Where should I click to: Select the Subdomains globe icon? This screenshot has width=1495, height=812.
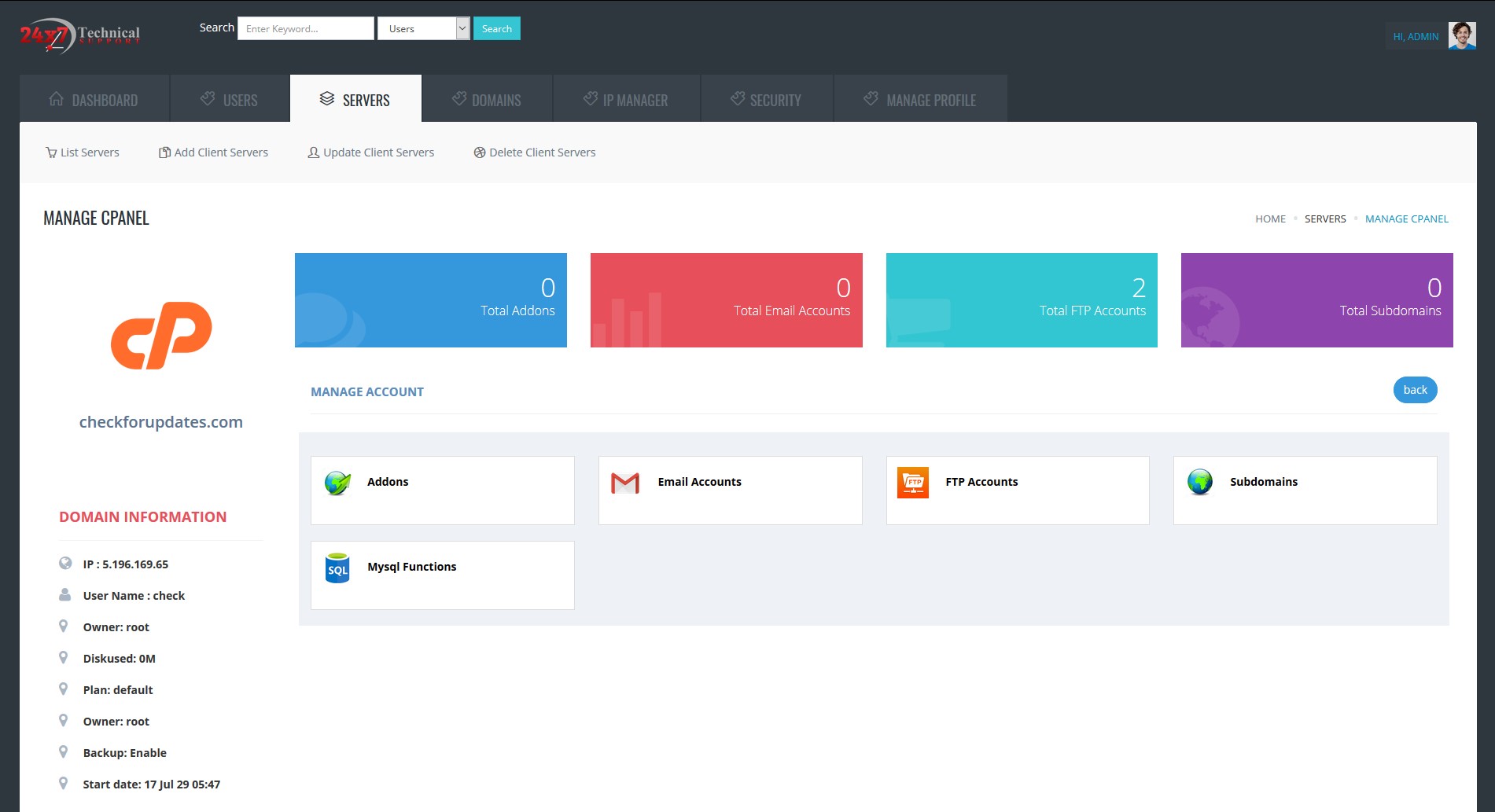[1200, 483]
